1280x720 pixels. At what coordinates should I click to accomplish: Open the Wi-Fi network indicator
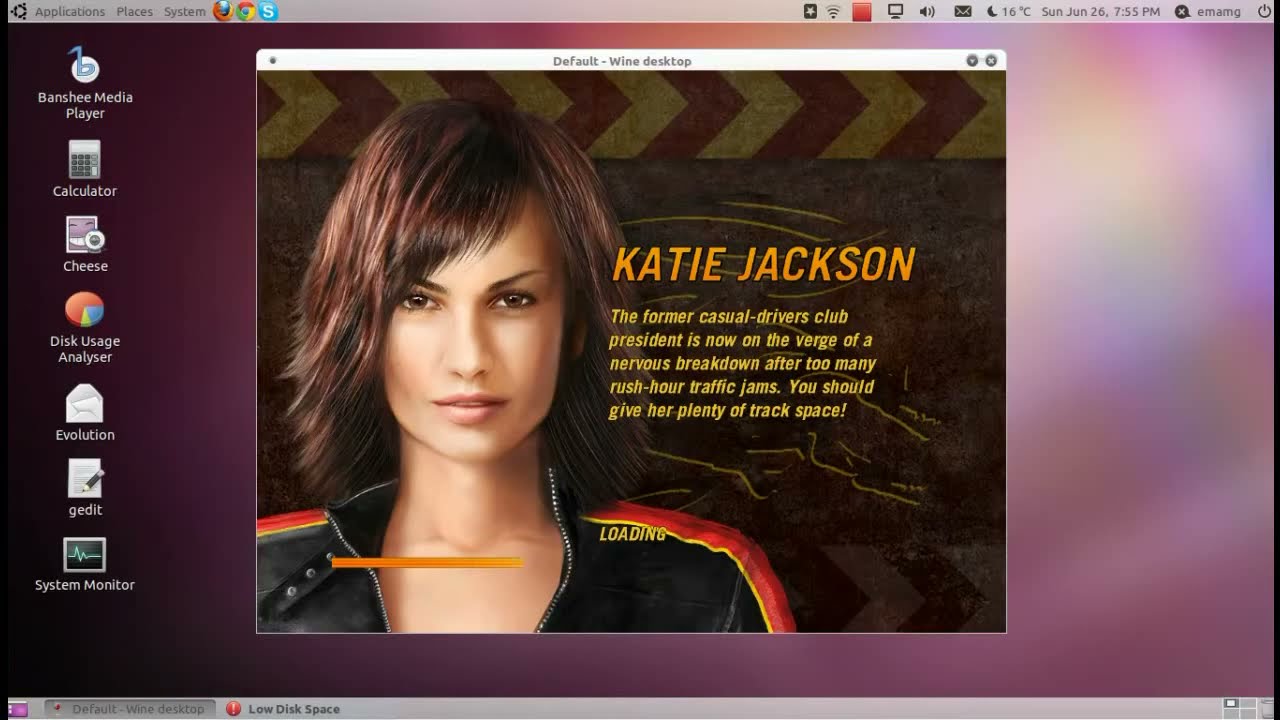[833, 11]
